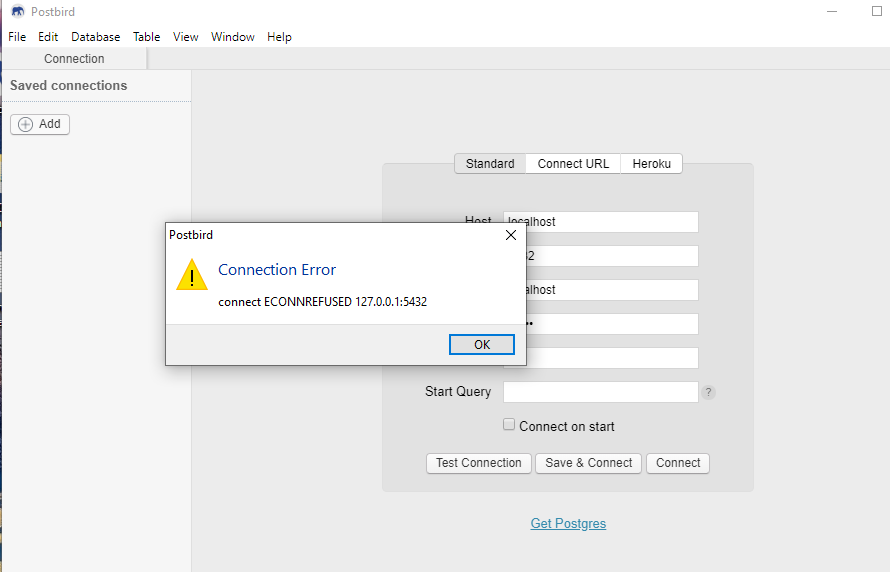
Task: Click the Start Query help question mark
Action: (x=708, y=392)
